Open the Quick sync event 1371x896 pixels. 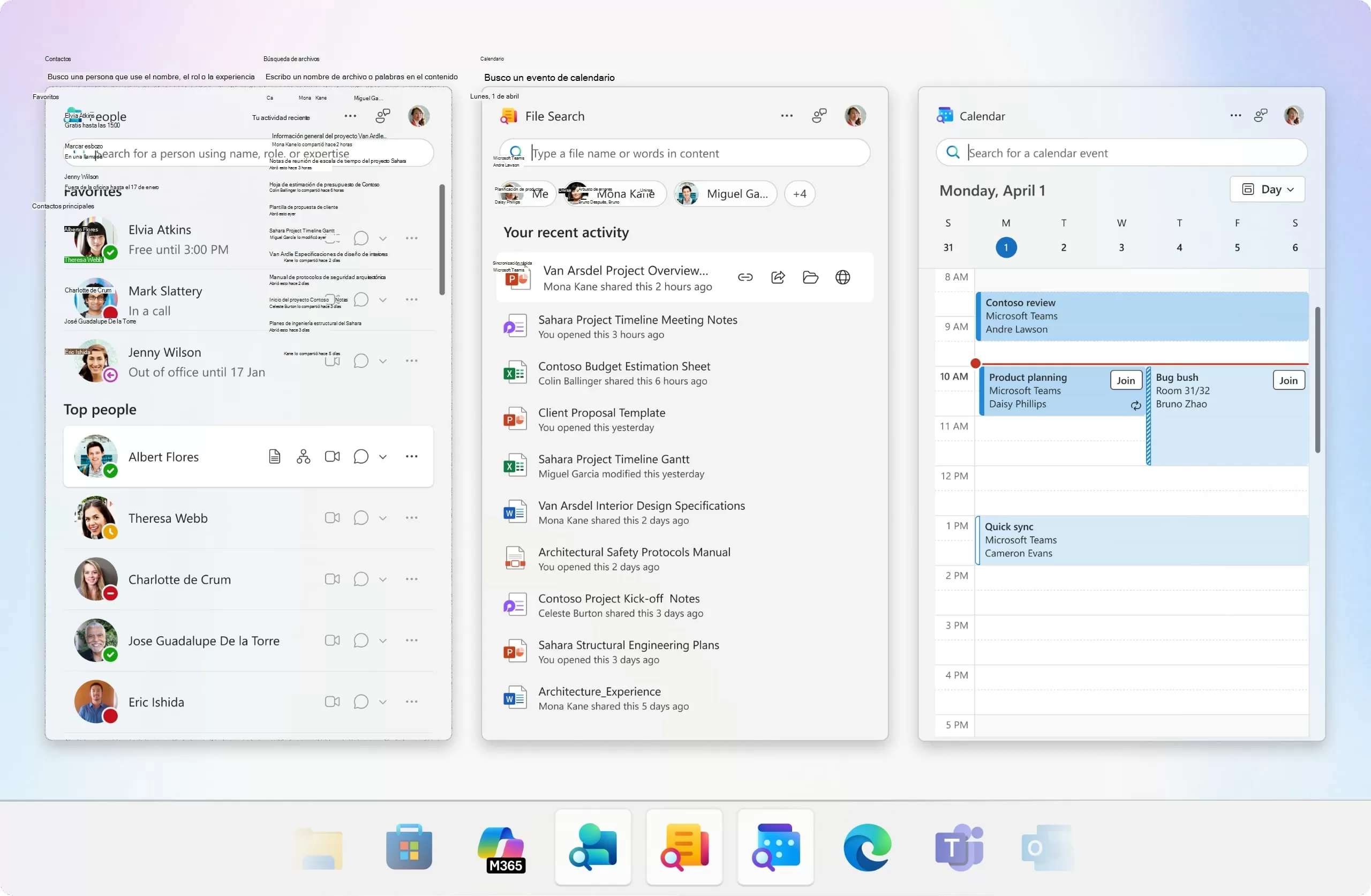pos(1142,540)
